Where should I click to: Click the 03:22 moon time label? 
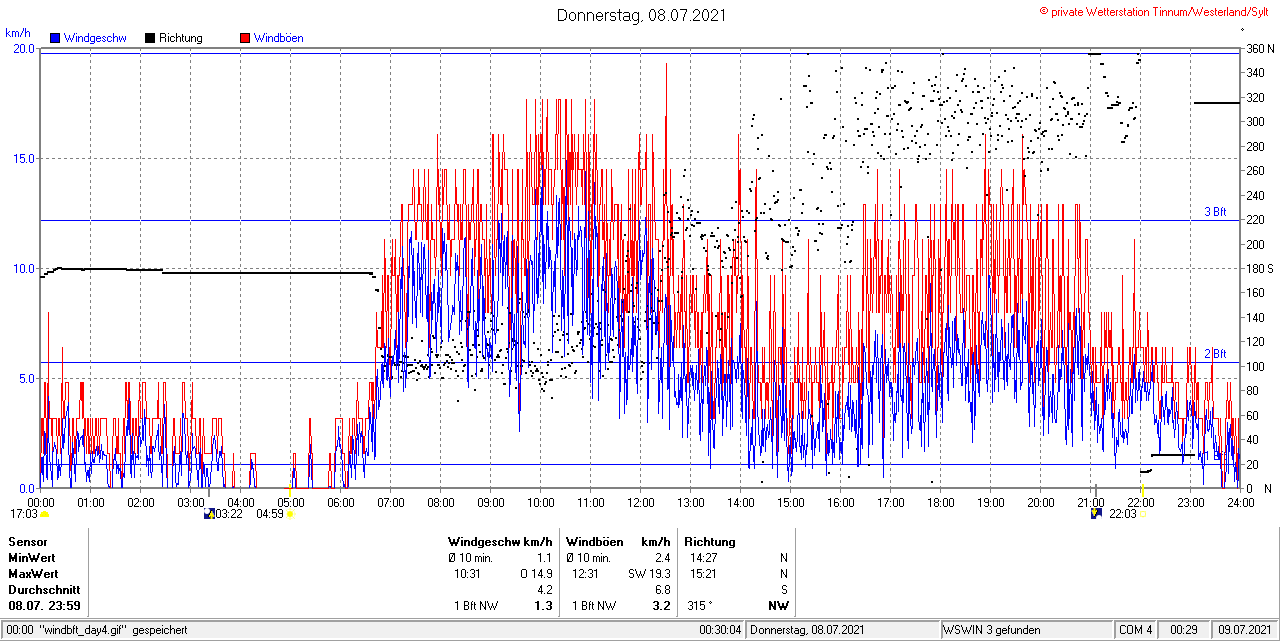[x=229, y=514]
